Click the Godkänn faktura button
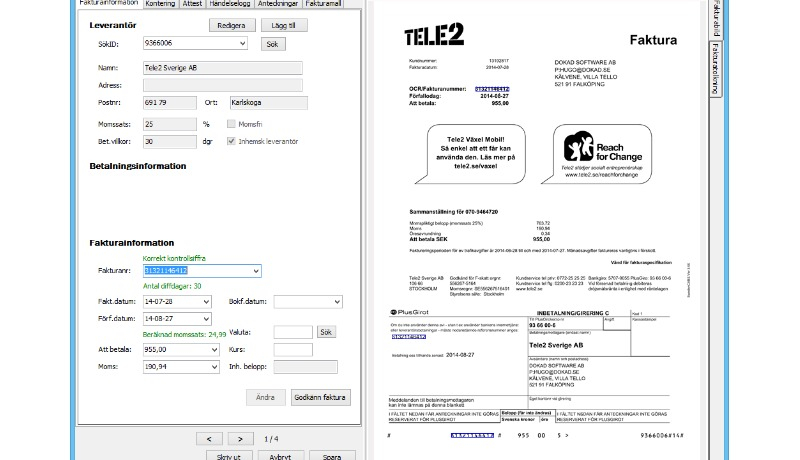The height and width of the screenshot is (460, 800). [x=320, y=397]
